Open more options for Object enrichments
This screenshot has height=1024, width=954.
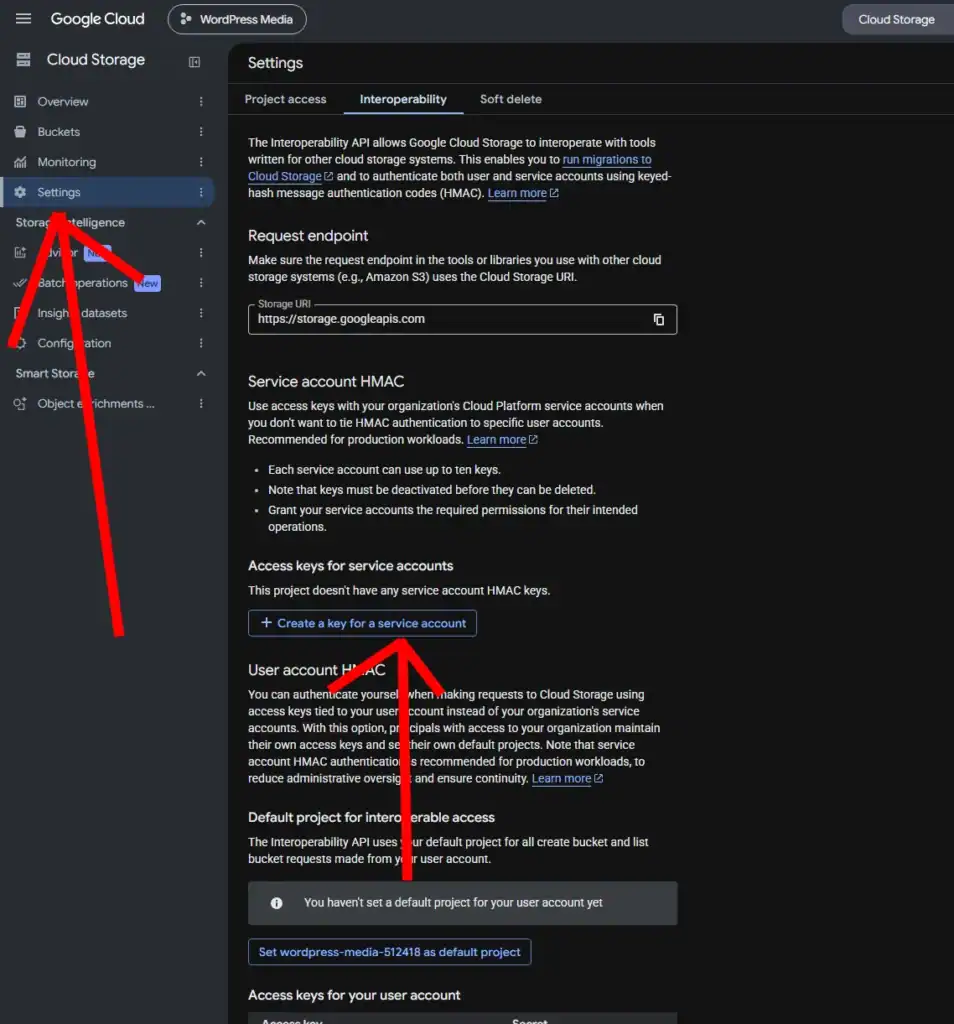(201, 404)
